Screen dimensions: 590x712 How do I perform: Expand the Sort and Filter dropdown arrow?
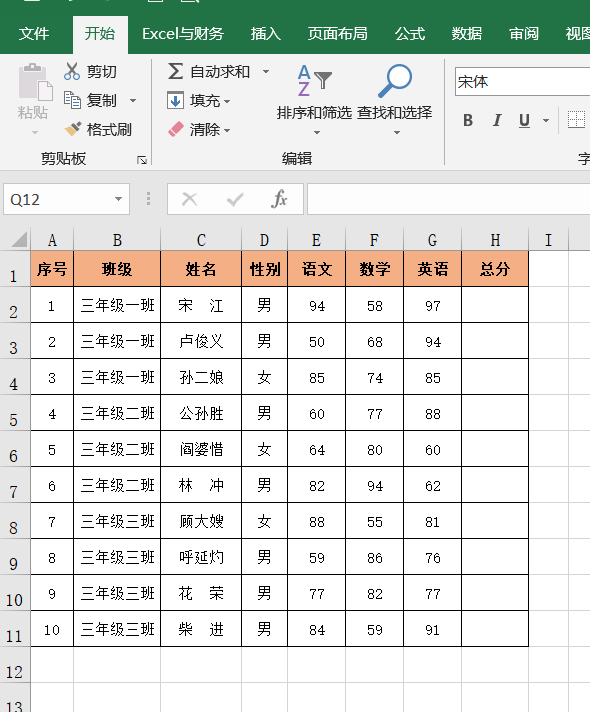click(317, 133)
